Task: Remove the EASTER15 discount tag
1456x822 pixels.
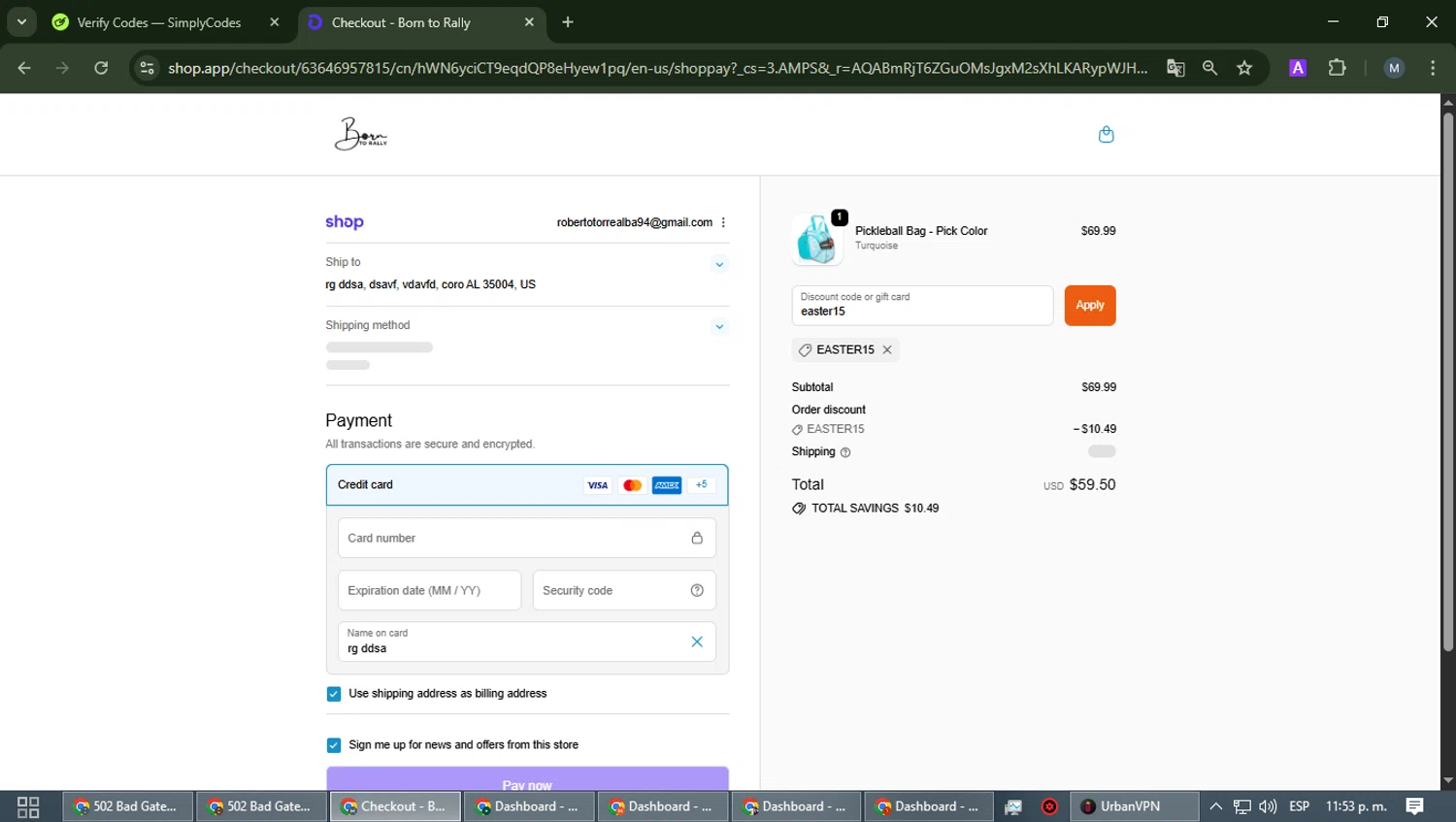Action: coord(887,349)
